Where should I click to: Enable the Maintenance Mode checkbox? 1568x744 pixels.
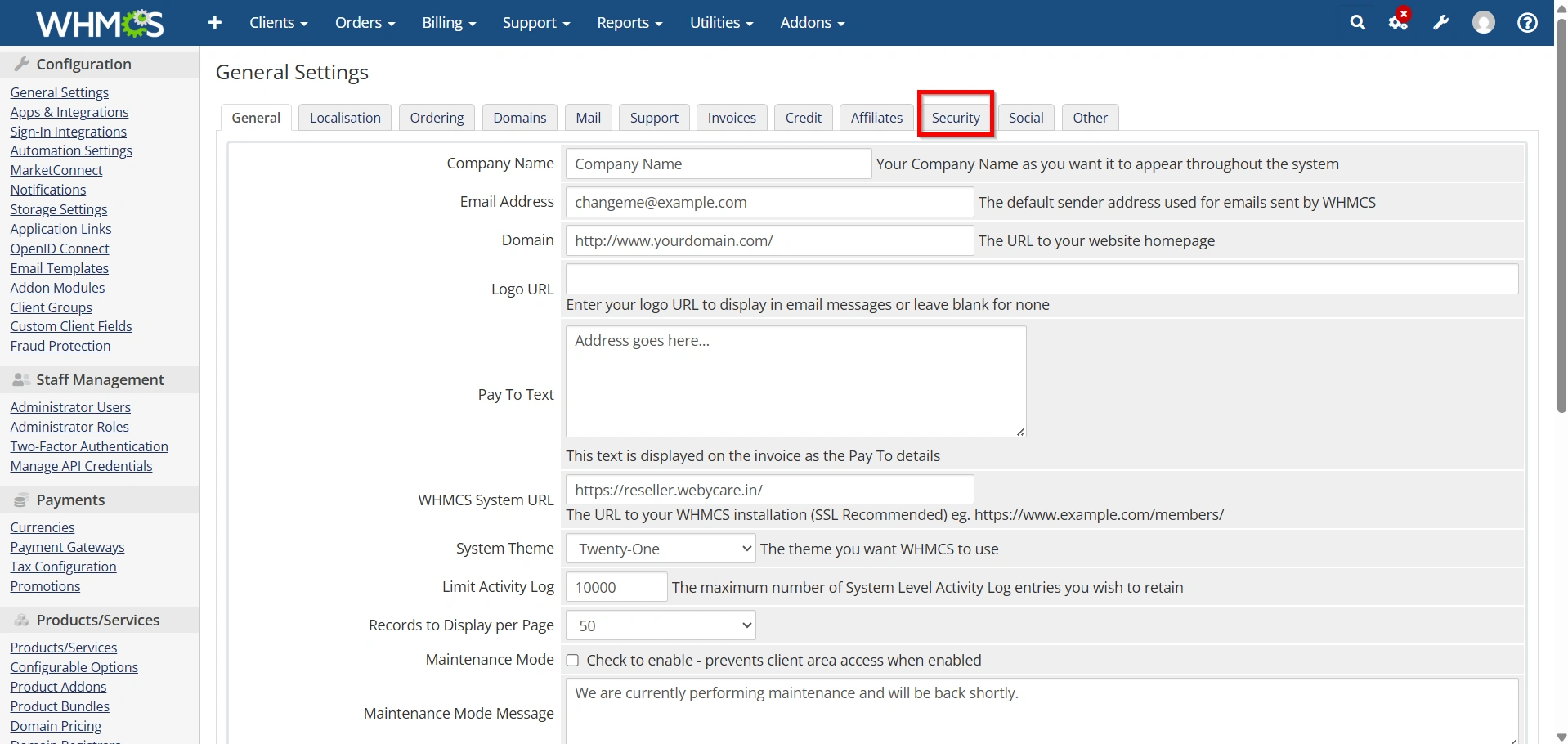coord(572,661)
